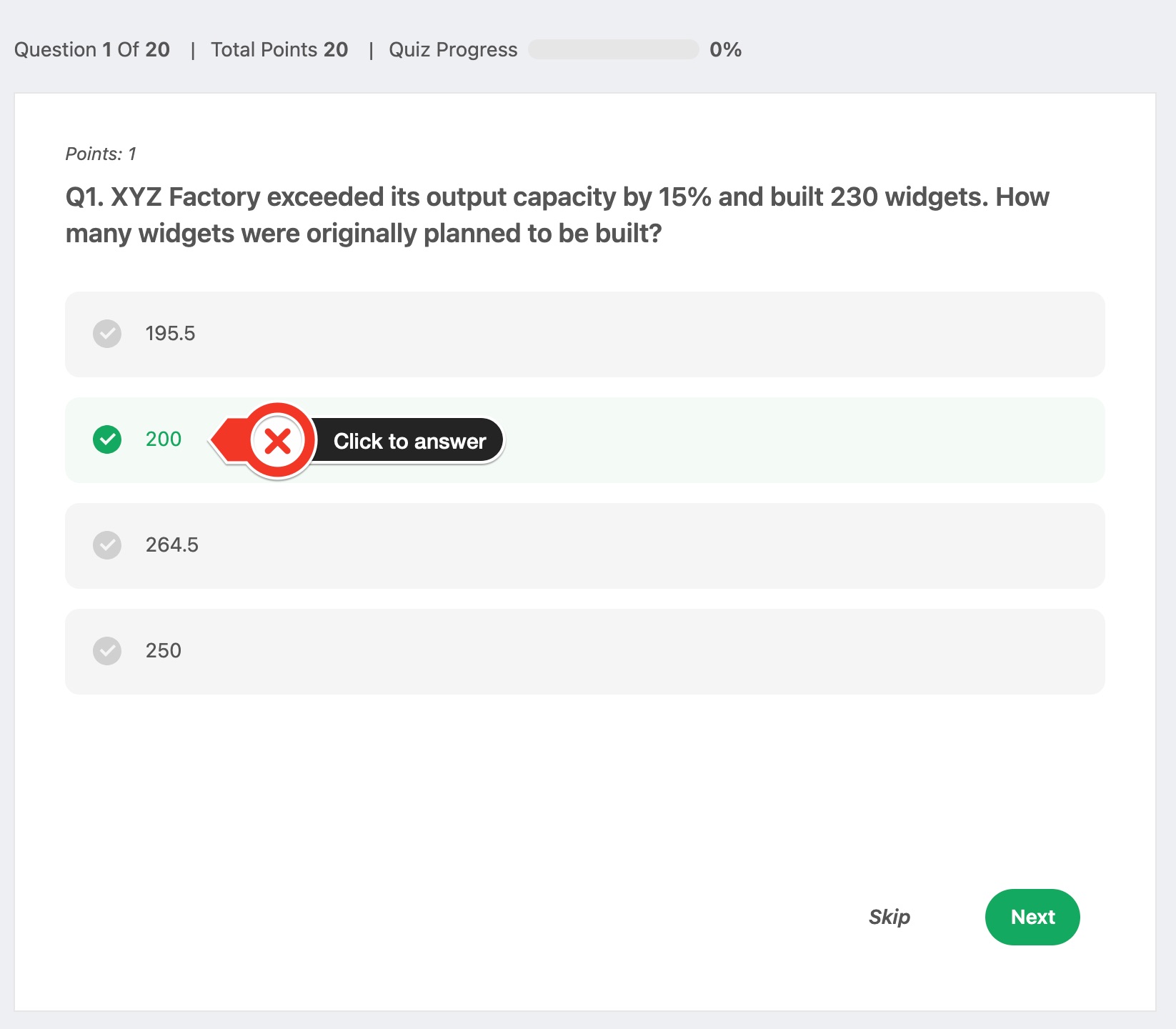Click the green checkmark beside 200
The image size is (1176, 1029).
pyautogui.click(x=107, y=439)
